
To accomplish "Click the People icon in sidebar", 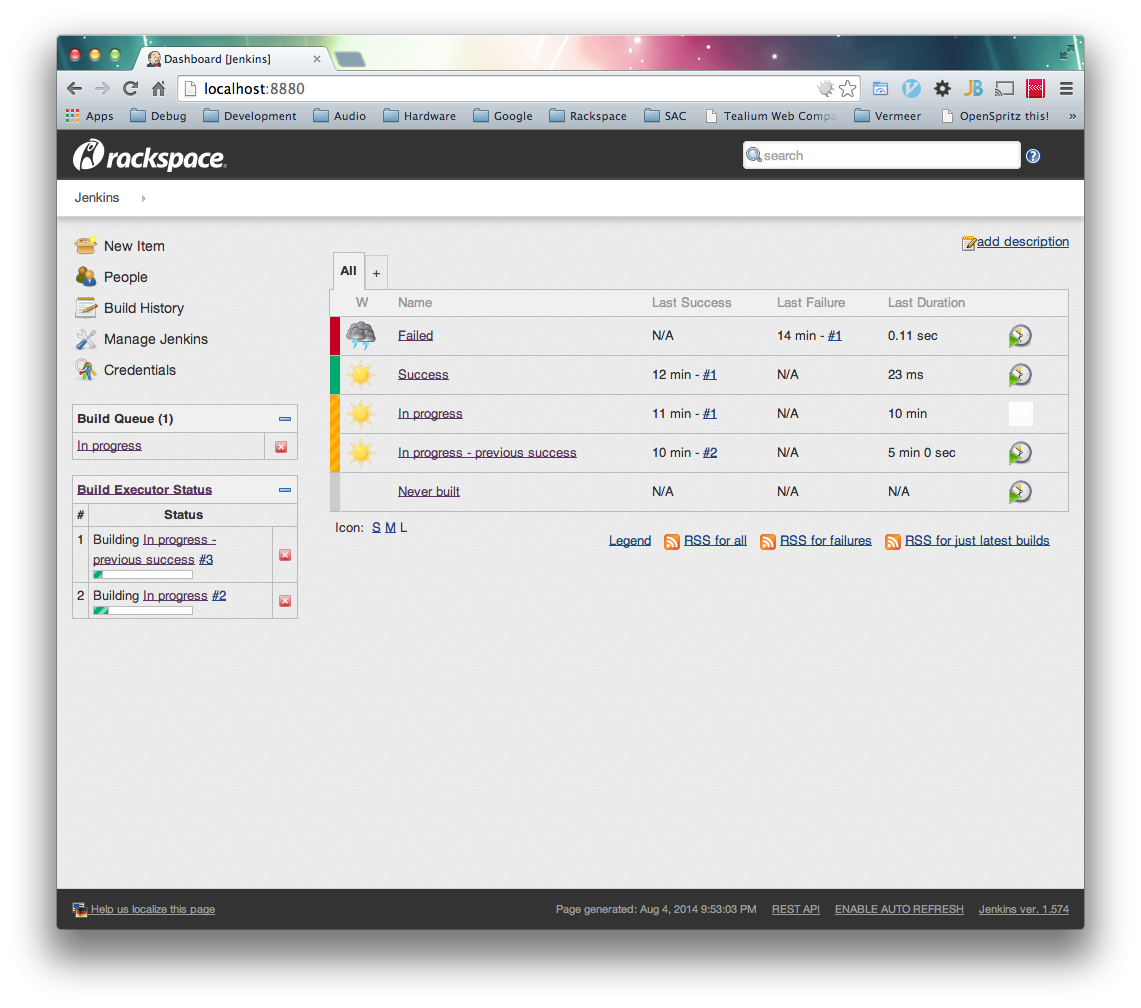I will [x=85, y=277].
